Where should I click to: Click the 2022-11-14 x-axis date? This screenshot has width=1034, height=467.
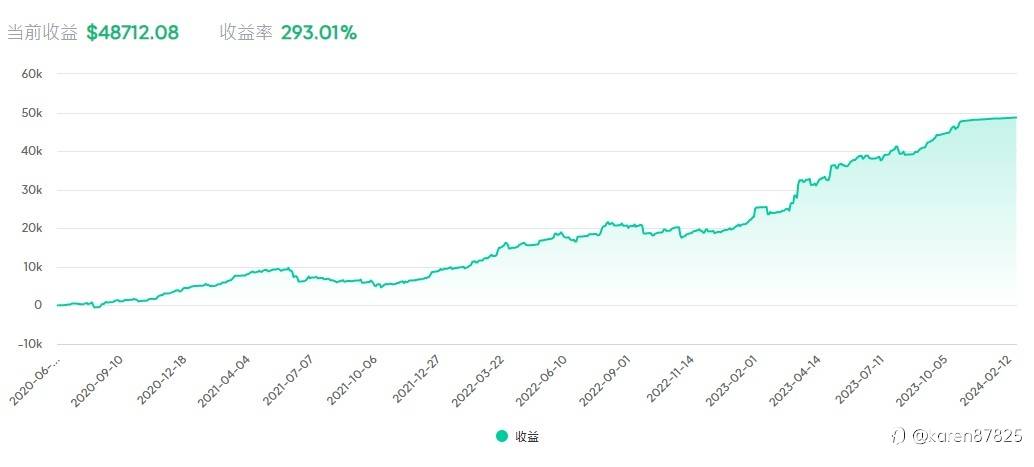pos(674,380)
